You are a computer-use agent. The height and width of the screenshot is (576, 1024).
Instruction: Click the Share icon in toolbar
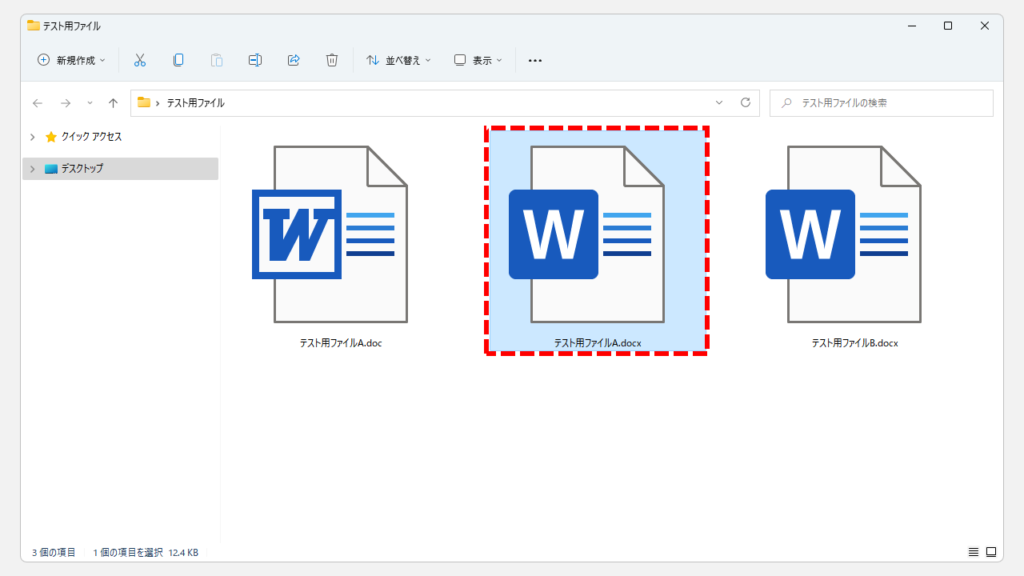click(x=293, y=60)
